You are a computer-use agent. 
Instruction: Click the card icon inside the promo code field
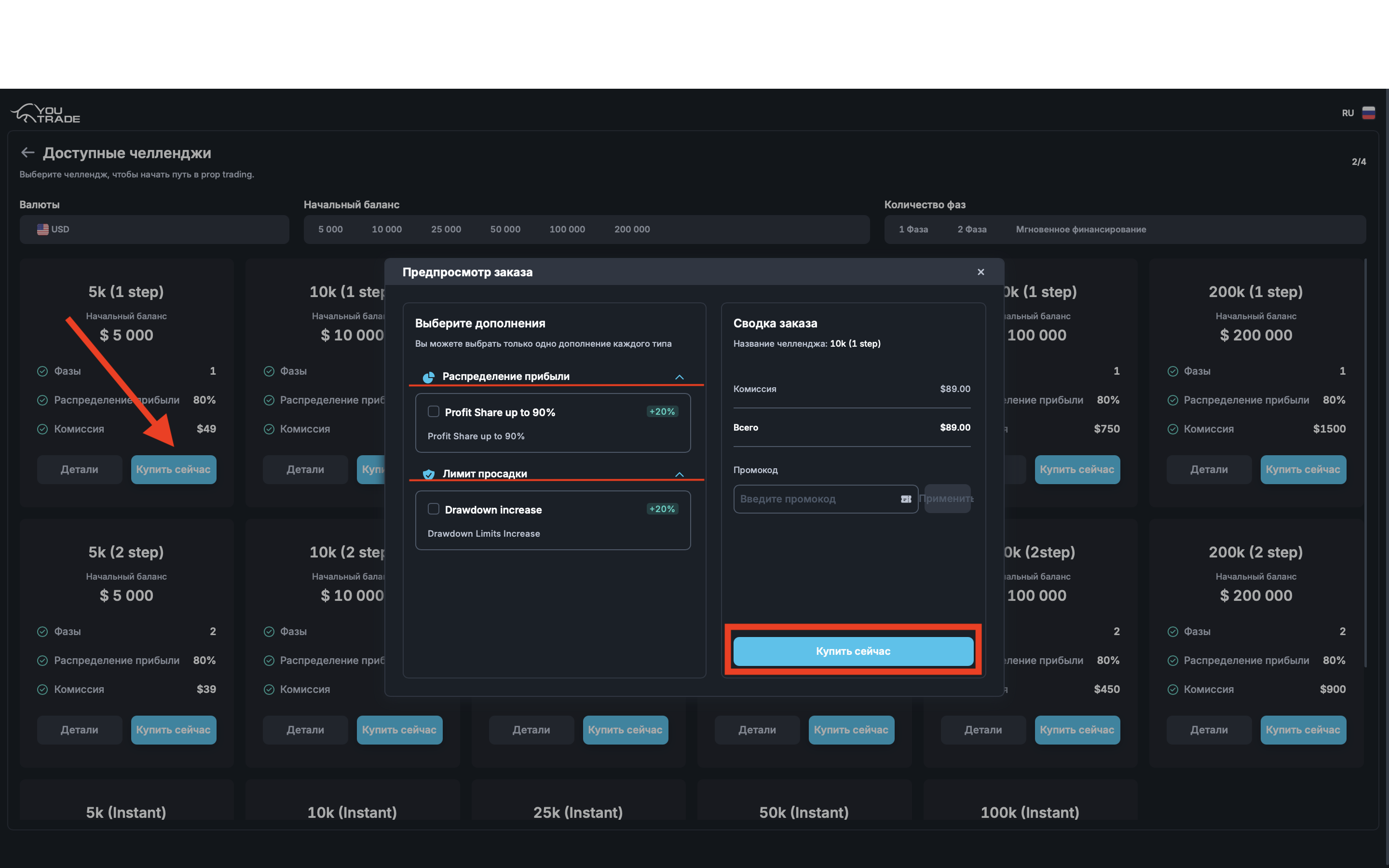coord(906,499)
